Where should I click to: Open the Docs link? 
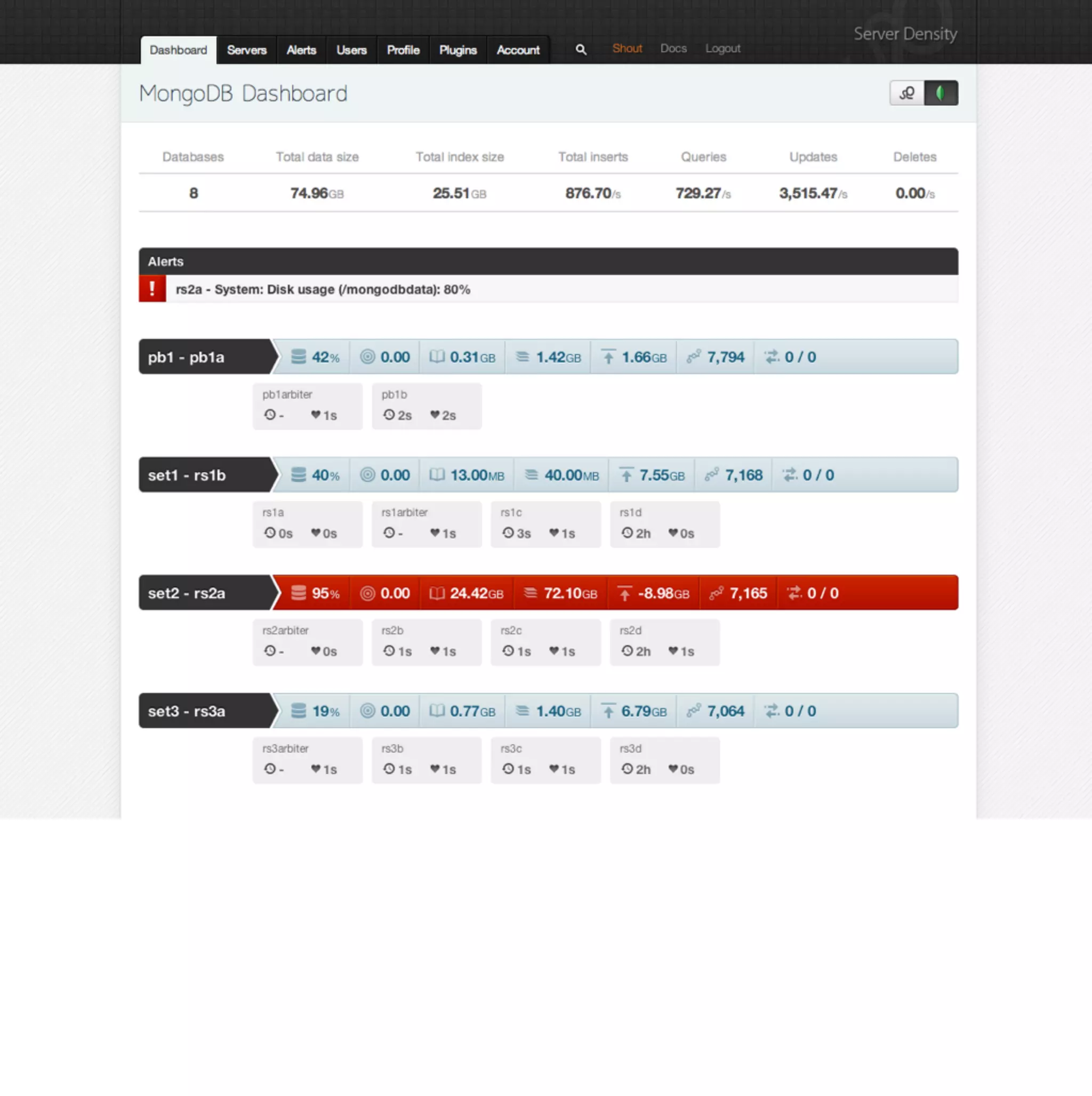pos(673,49)
